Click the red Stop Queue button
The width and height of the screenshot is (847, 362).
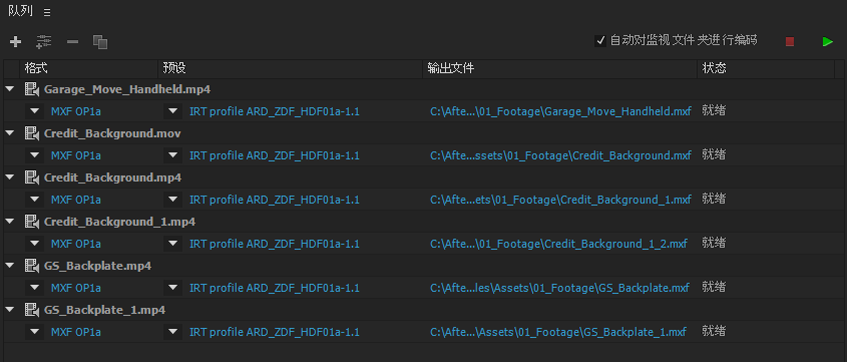790,42
